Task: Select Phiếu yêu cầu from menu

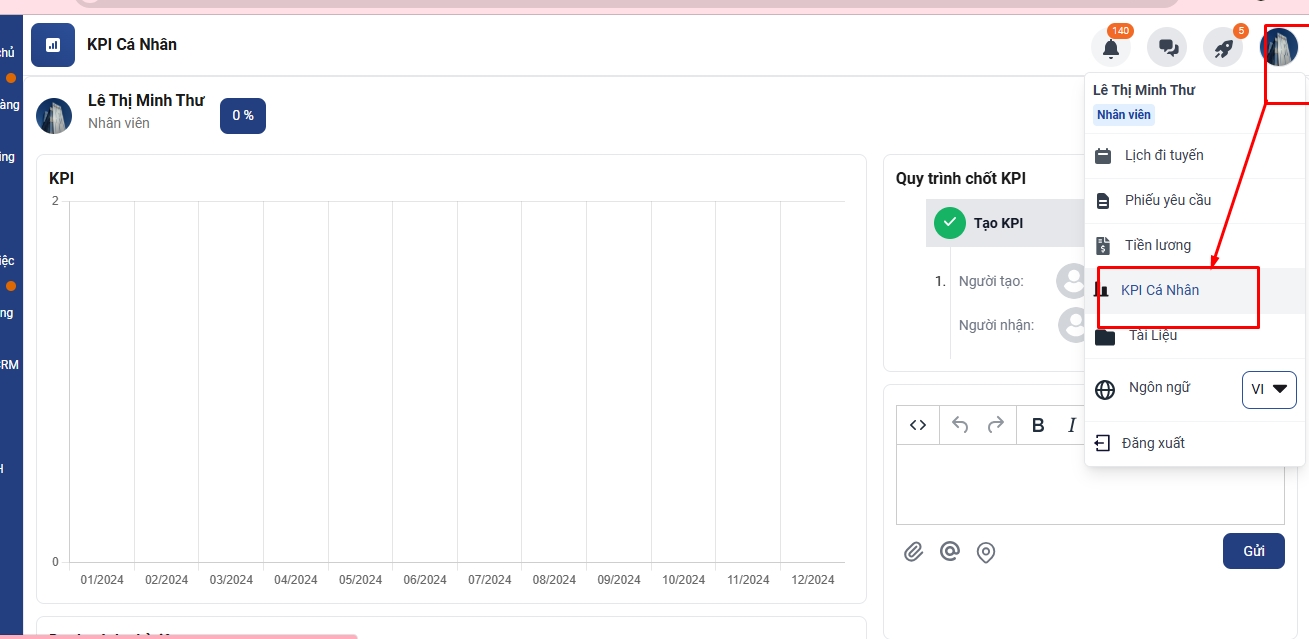Action: pos(1167,201)
